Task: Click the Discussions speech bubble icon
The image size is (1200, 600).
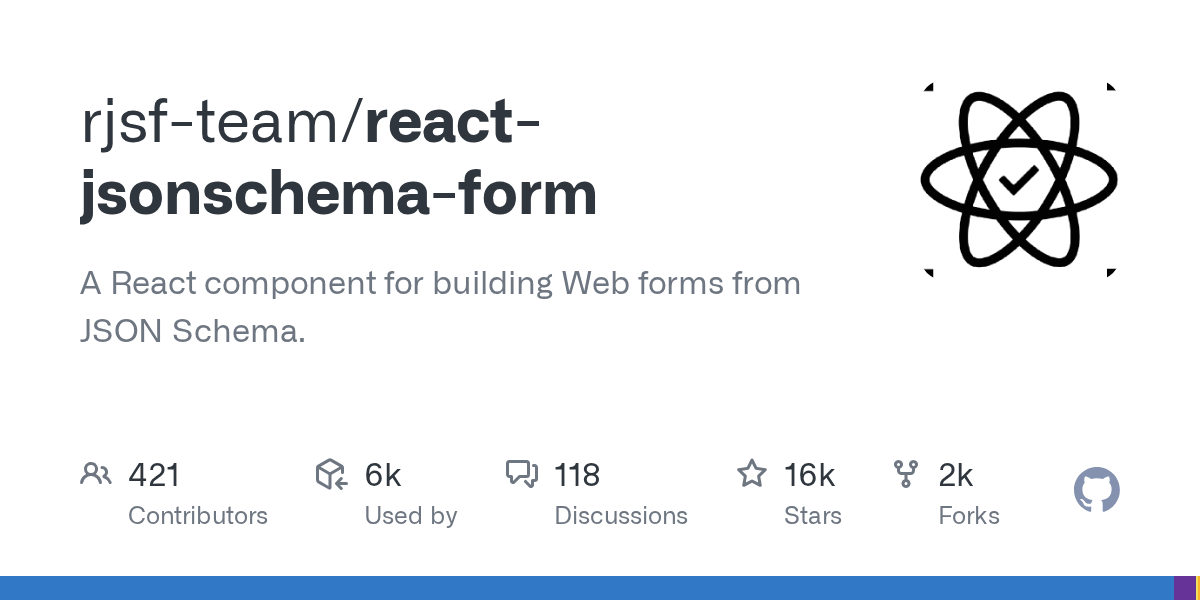Action: (522, 474)
